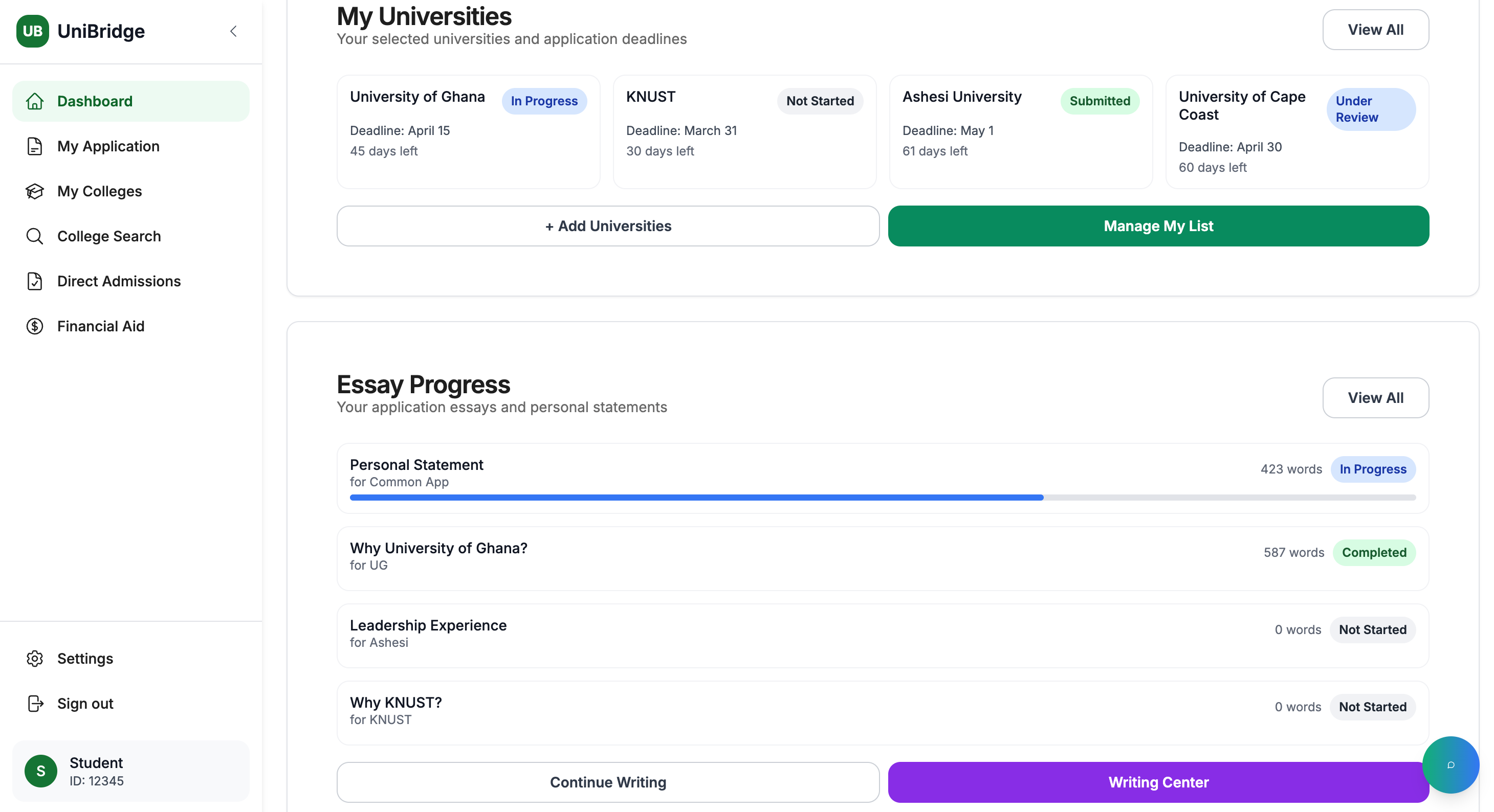Open the floating chat bubble button
This screenshot has height=812, width=1494.
tap(1450, 764)
